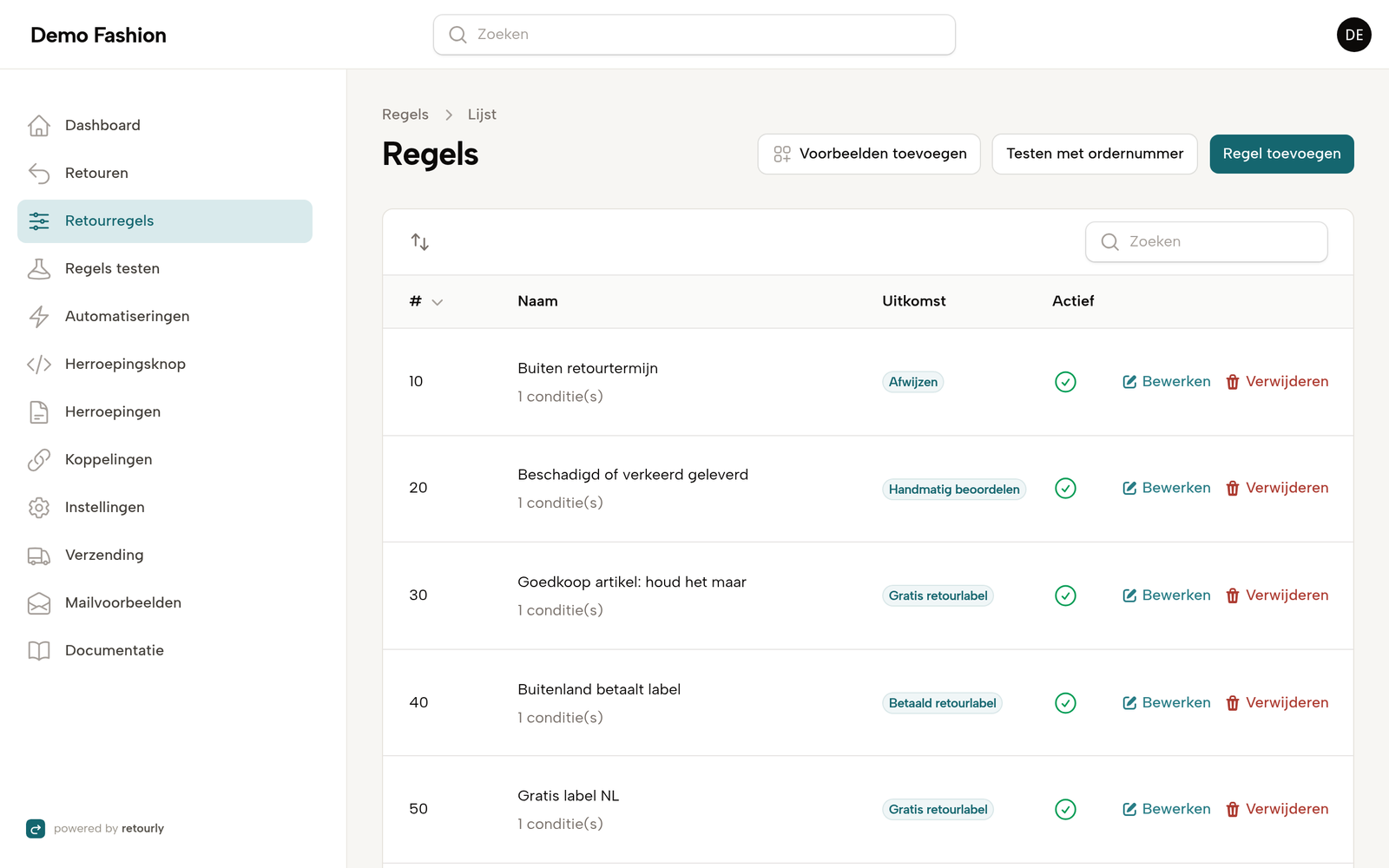Click the Herroepingsknop code icon
Image resolution: width=1389 pixels, height=868 pixels.
[x=39, y=365]
